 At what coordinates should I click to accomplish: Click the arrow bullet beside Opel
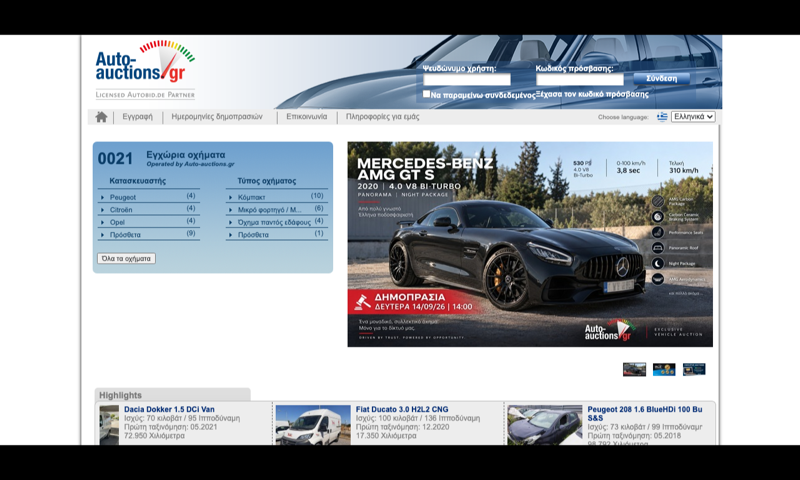pos(103,223)
